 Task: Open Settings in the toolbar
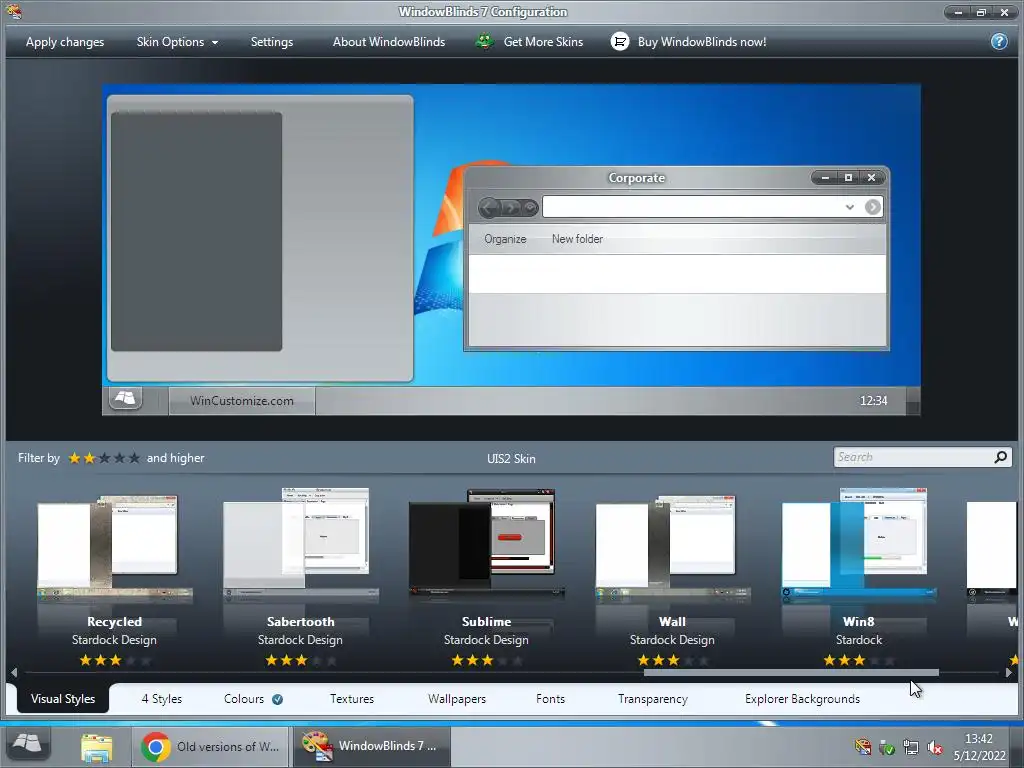(x=272, y=42)
